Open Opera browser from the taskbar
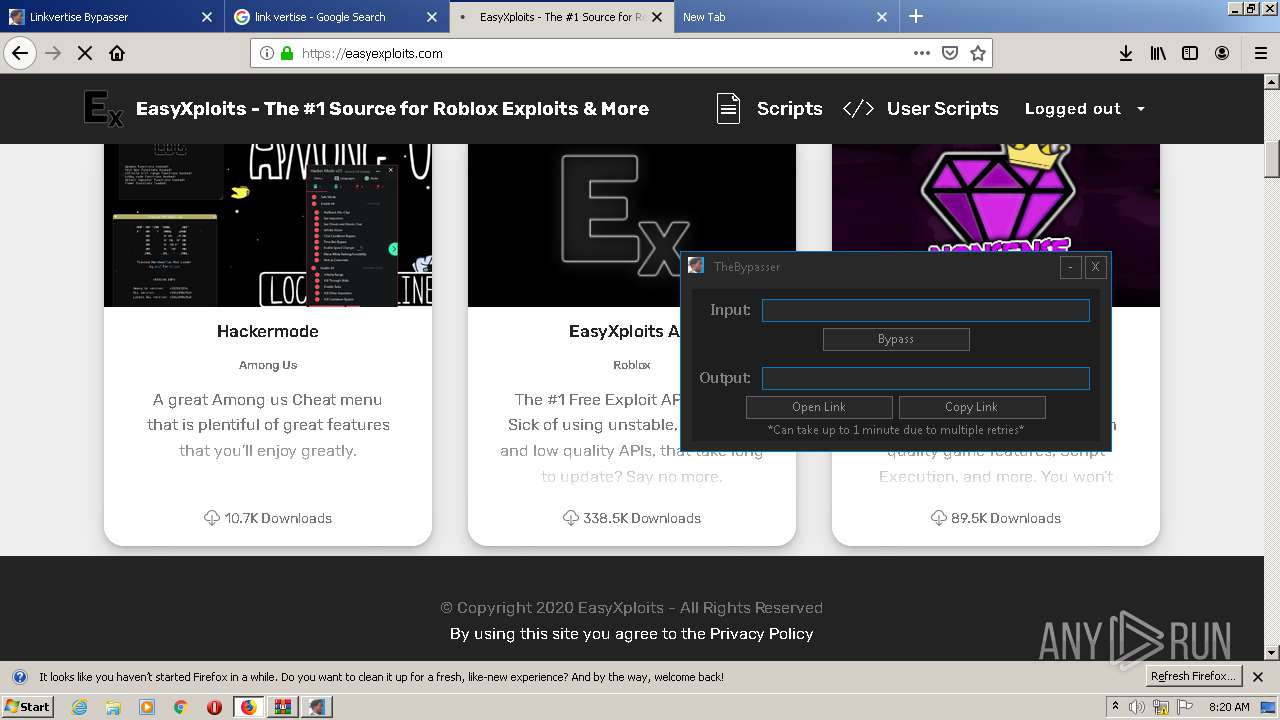Viewport: 1280px width, 720px height. pos(214,707)
